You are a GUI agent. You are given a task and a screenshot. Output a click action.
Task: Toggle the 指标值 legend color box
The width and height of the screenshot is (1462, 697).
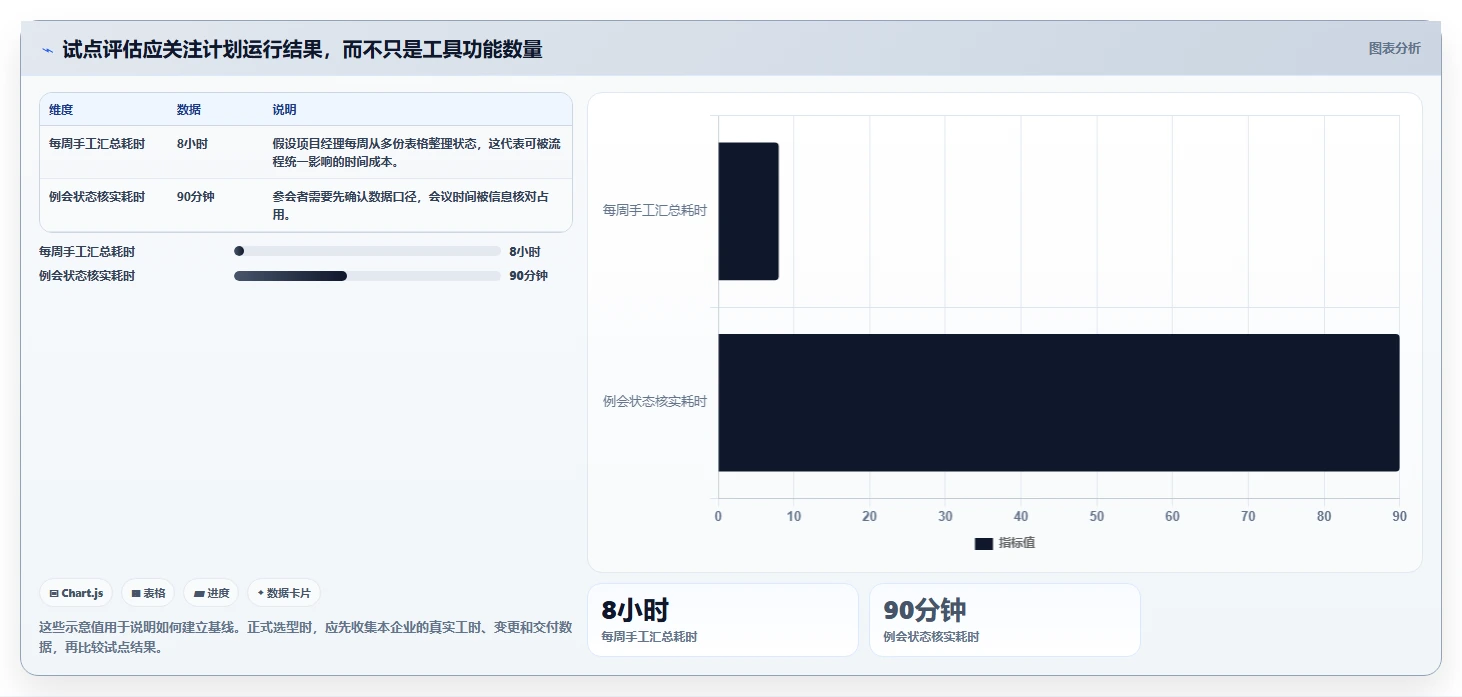pos(984,543)
